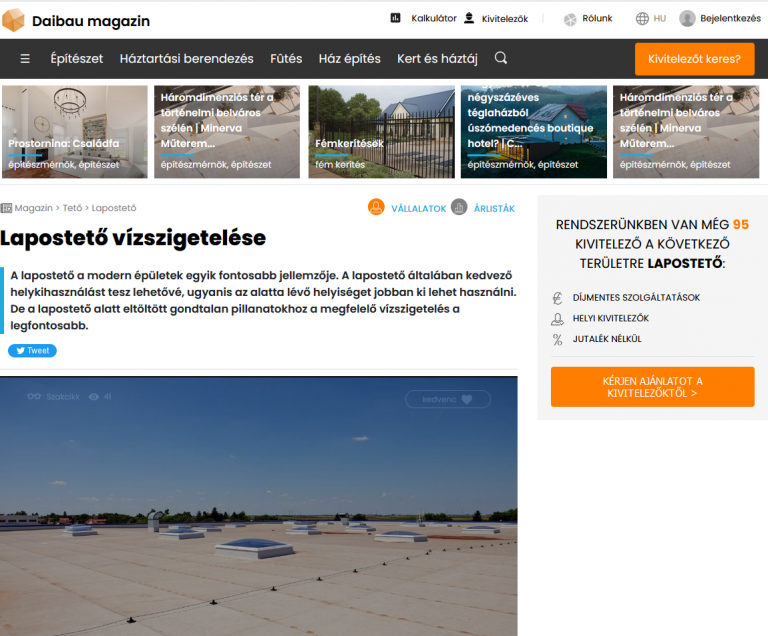Open the VÁLLALATOK link
This screenshot has width=768, height=636.
click(418, 209)
